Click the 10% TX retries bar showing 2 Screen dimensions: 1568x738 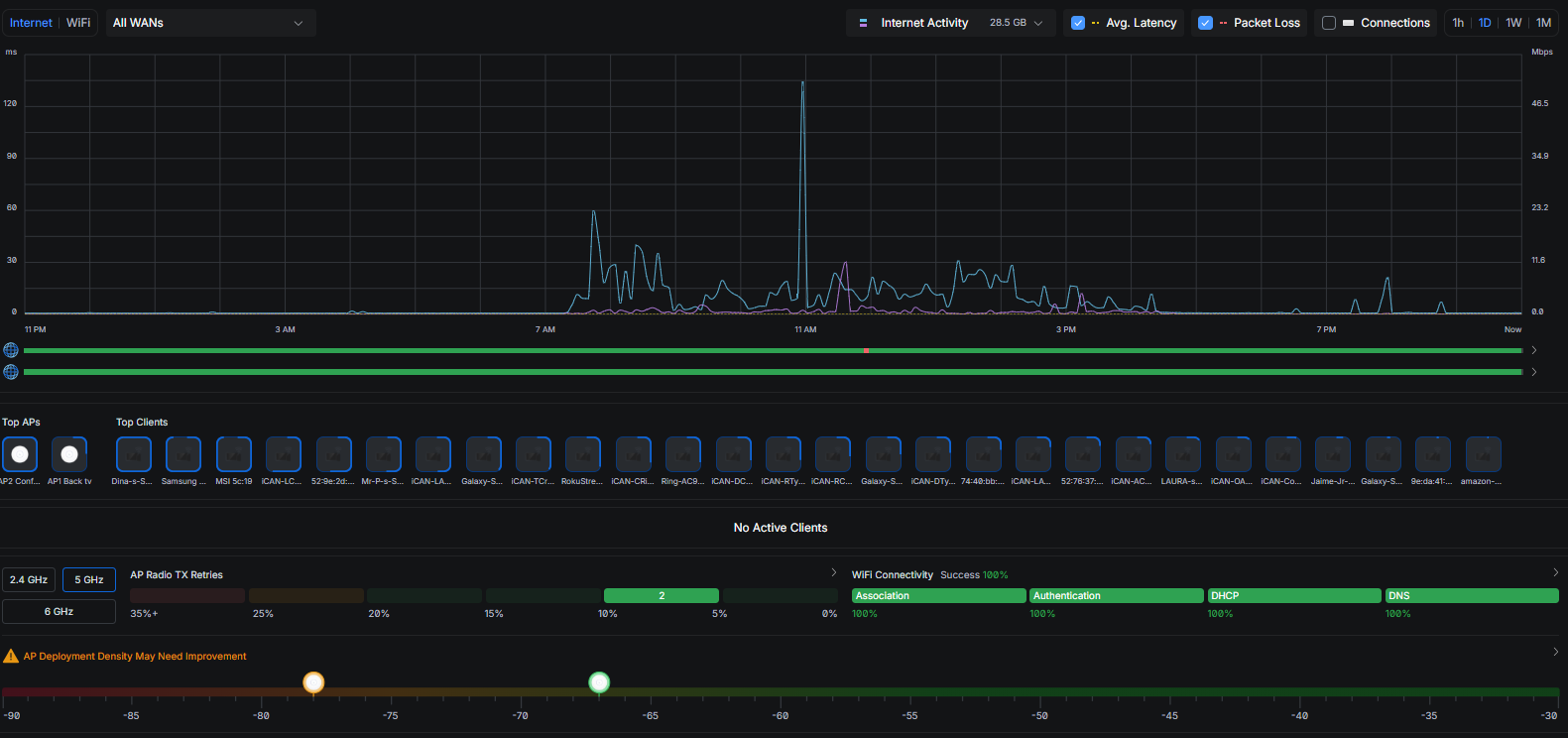click(662, 596)
